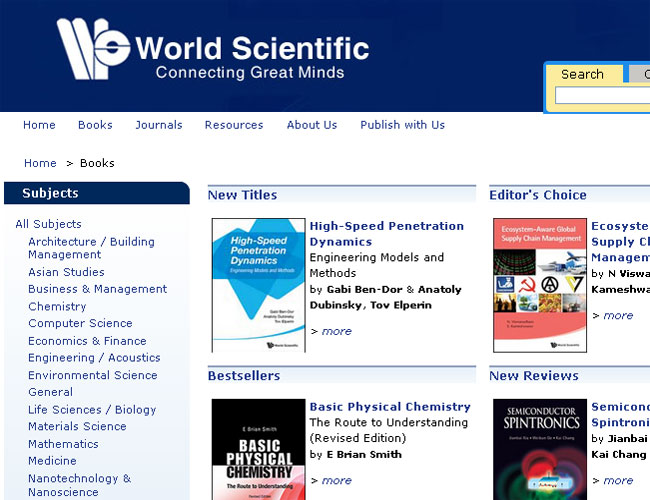650x500 pixels.
Task: Click Basic Physical Chemistry book cover
Action: click(x=259, y=449)
